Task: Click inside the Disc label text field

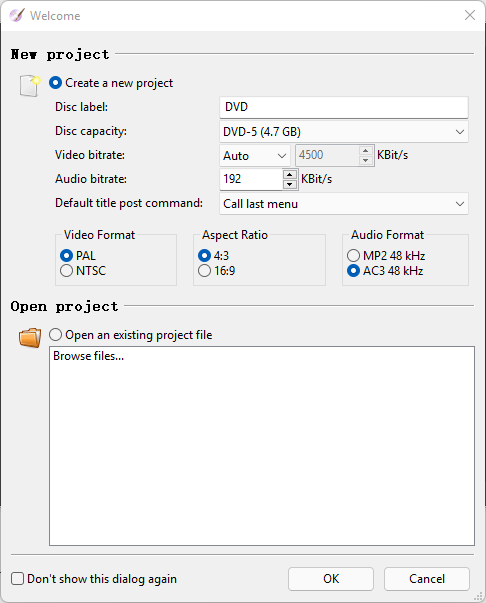Action: click(x=344, y=107)
